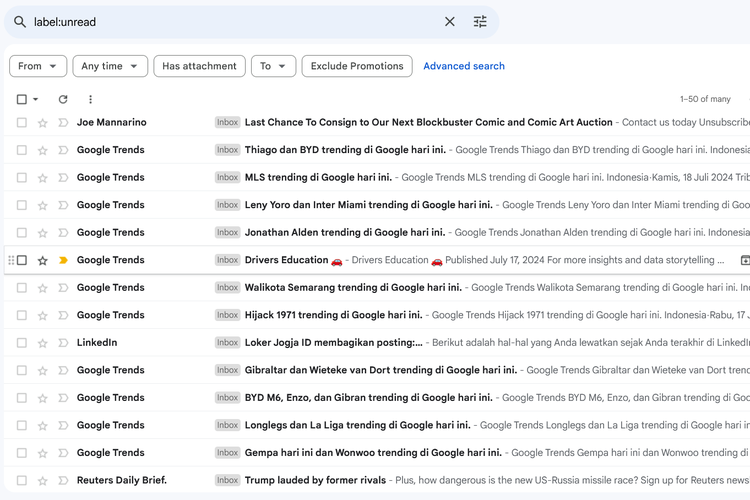Viewport: 750px width, 500px height.
Task: Mark the Joe Mannarino email as important
Action: click(x=63, y=122)
